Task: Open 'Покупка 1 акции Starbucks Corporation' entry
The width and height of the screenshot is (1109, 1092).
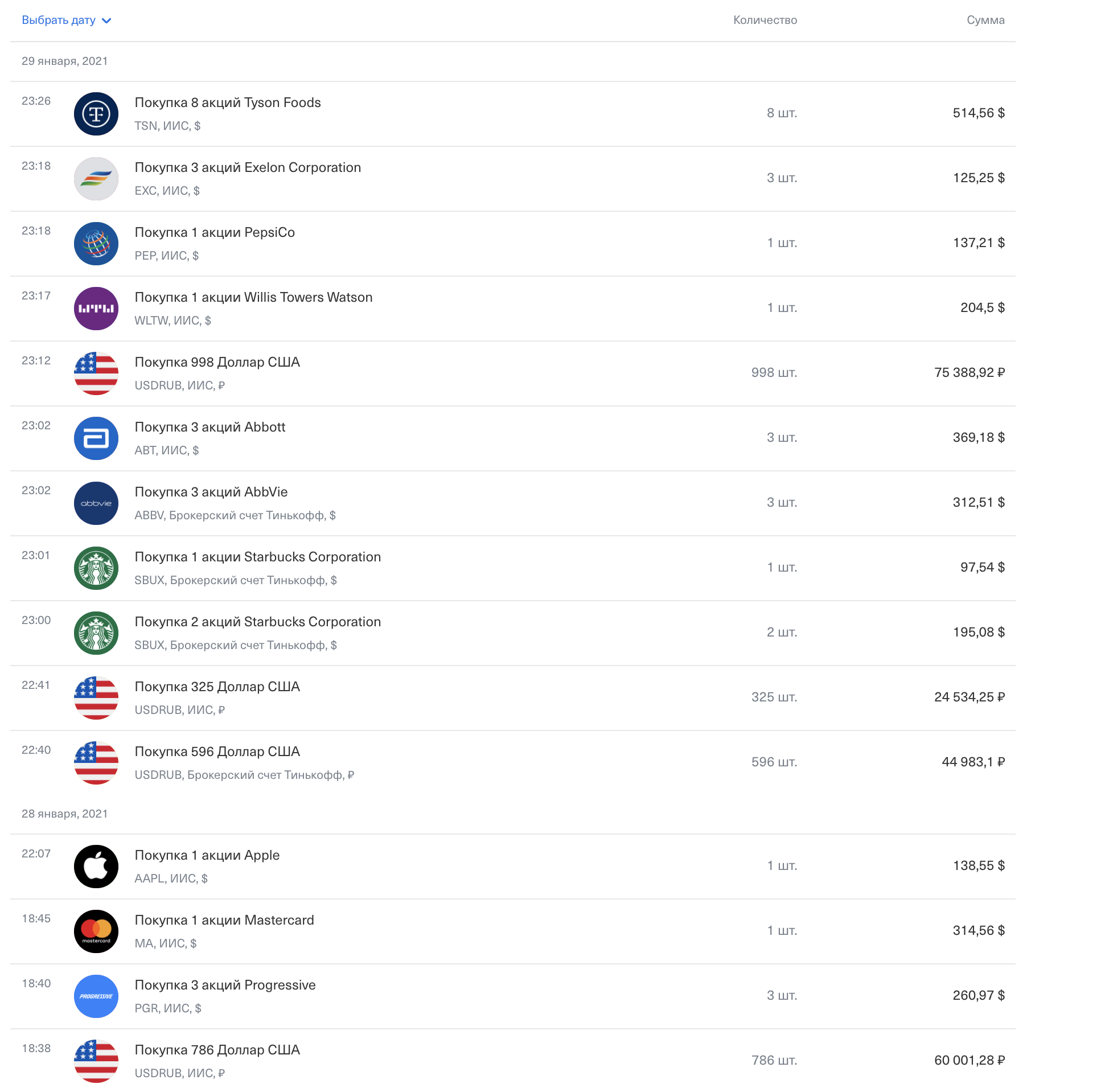Action: coord(257,557)
